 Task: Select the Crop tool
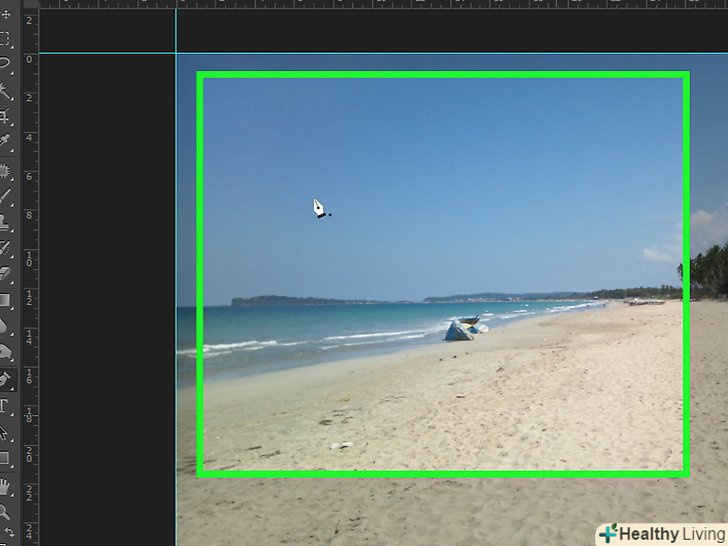point(5,116)
